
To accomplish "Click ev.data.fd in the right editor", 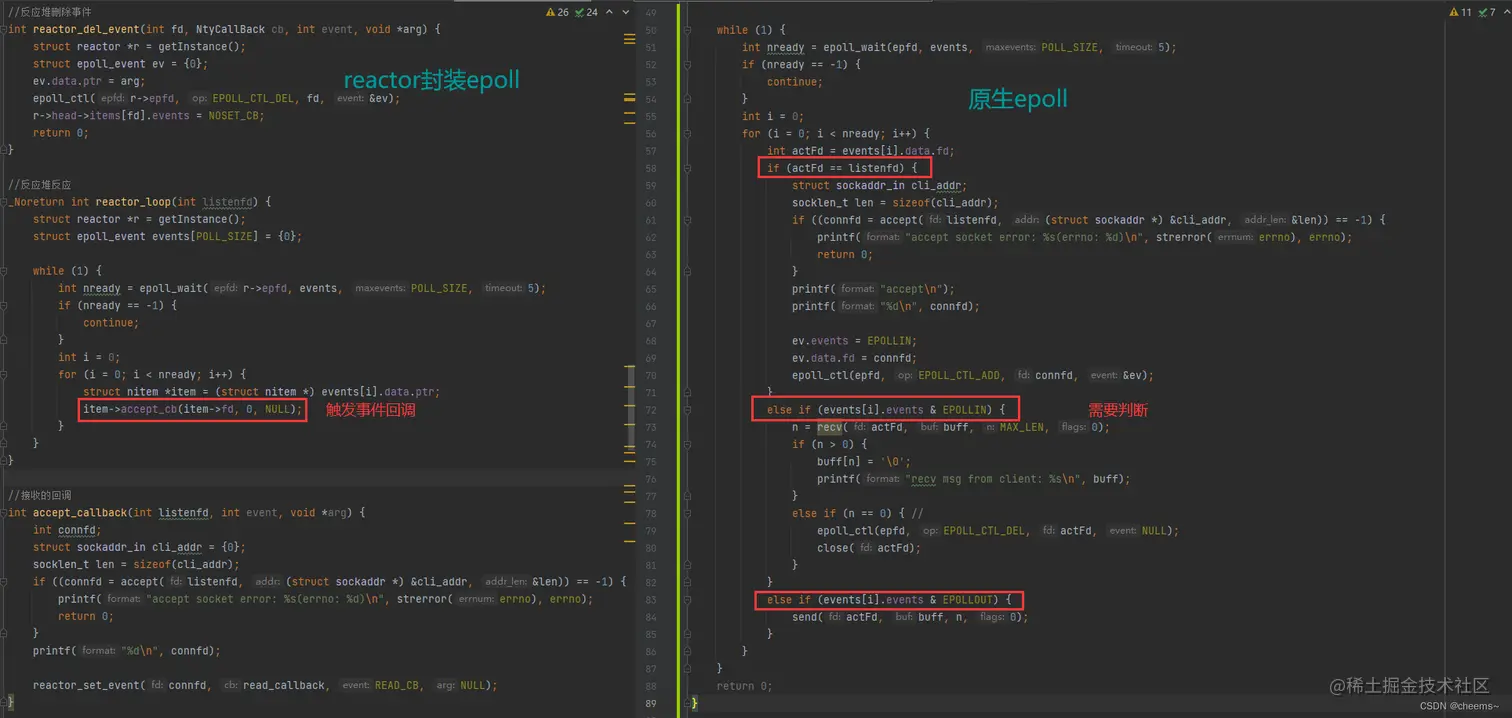I will [827, 358].
